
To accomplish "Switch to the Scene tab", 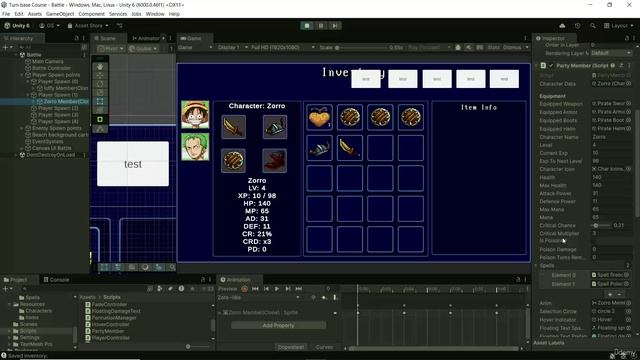I will (x=107, y=38).
